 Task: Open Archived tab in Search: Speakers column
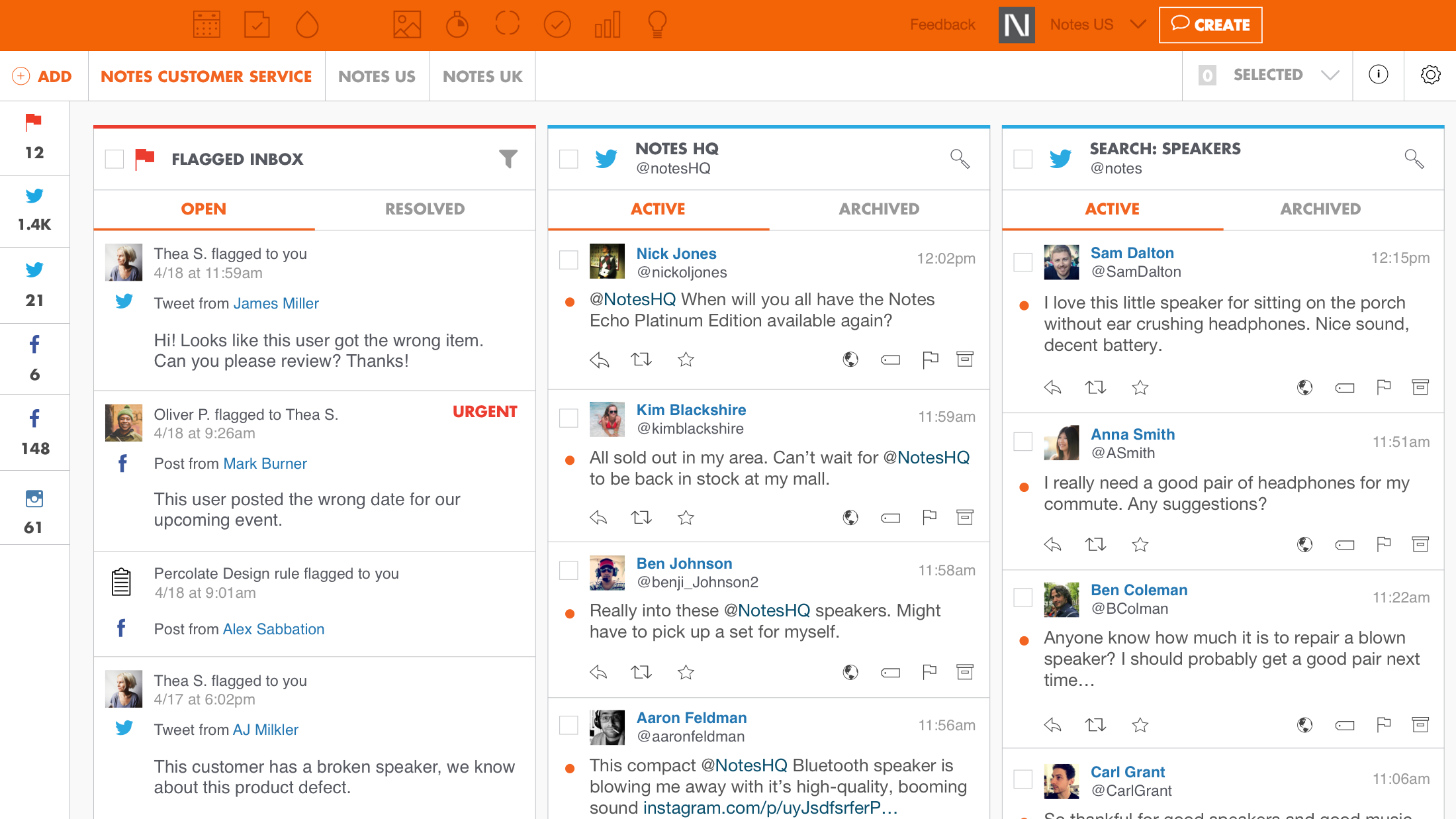(1320, 209)
